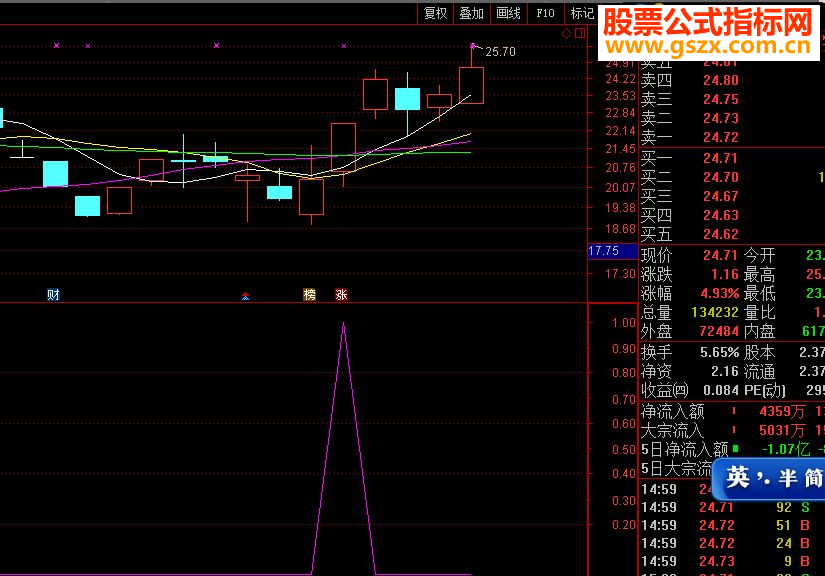Click the 换手 value 5.65%
825x576 pixels.
[720, 352]
